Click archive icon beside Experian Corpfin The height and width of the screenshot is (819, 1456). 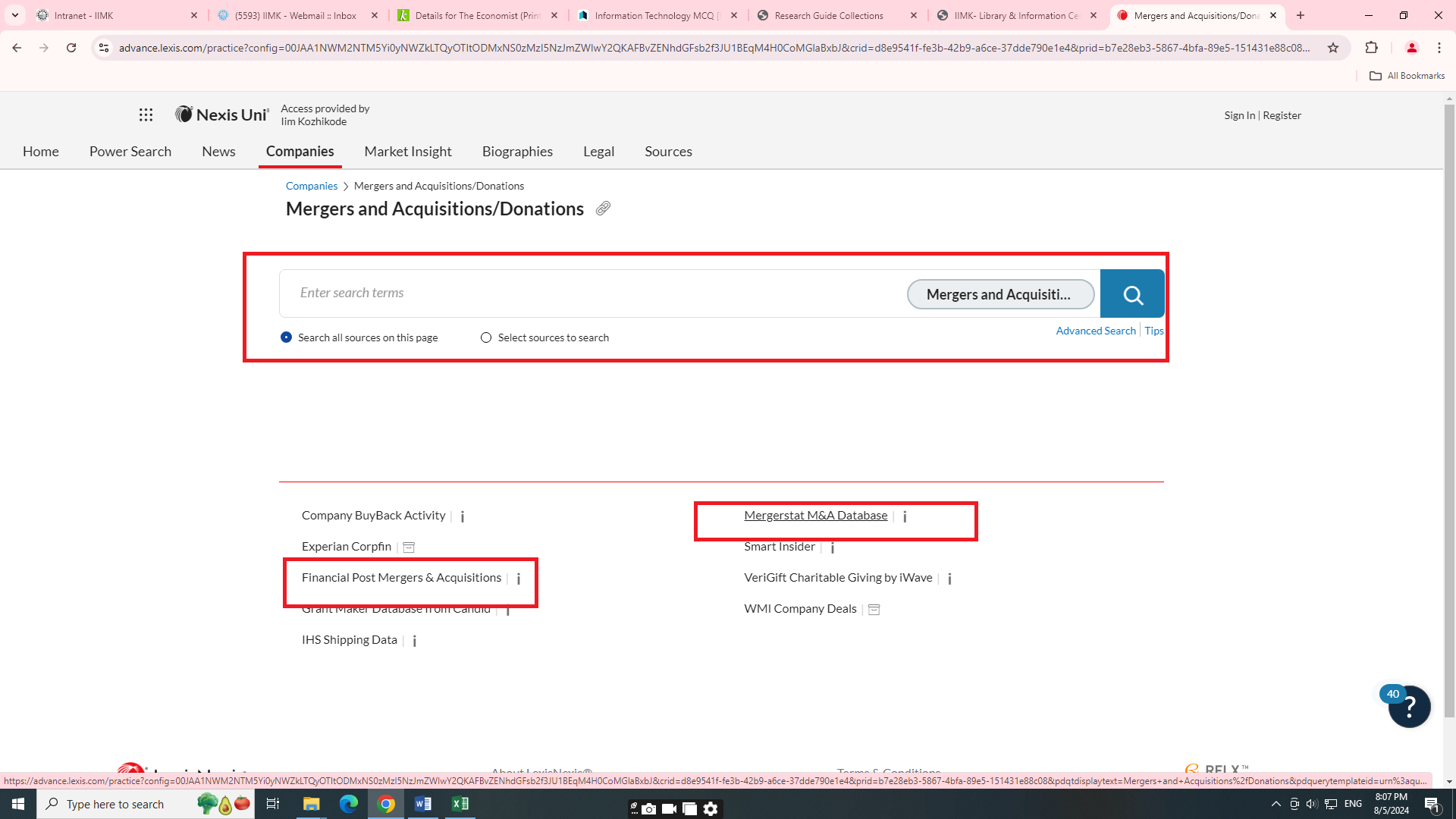click(409, 548)
